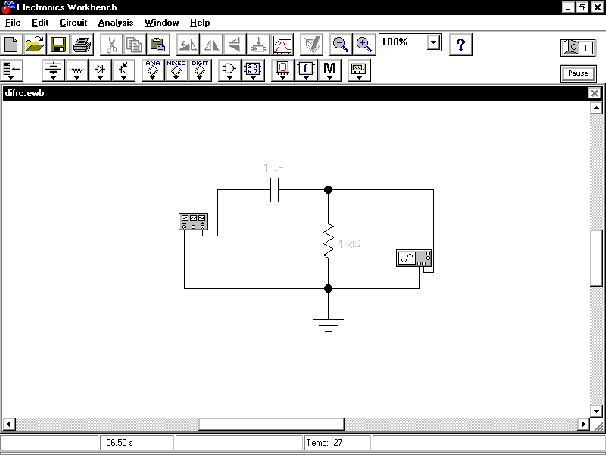The image size is (606, 455).
Task: Zoom in on the circuit
Action: (x=364, y=44)
